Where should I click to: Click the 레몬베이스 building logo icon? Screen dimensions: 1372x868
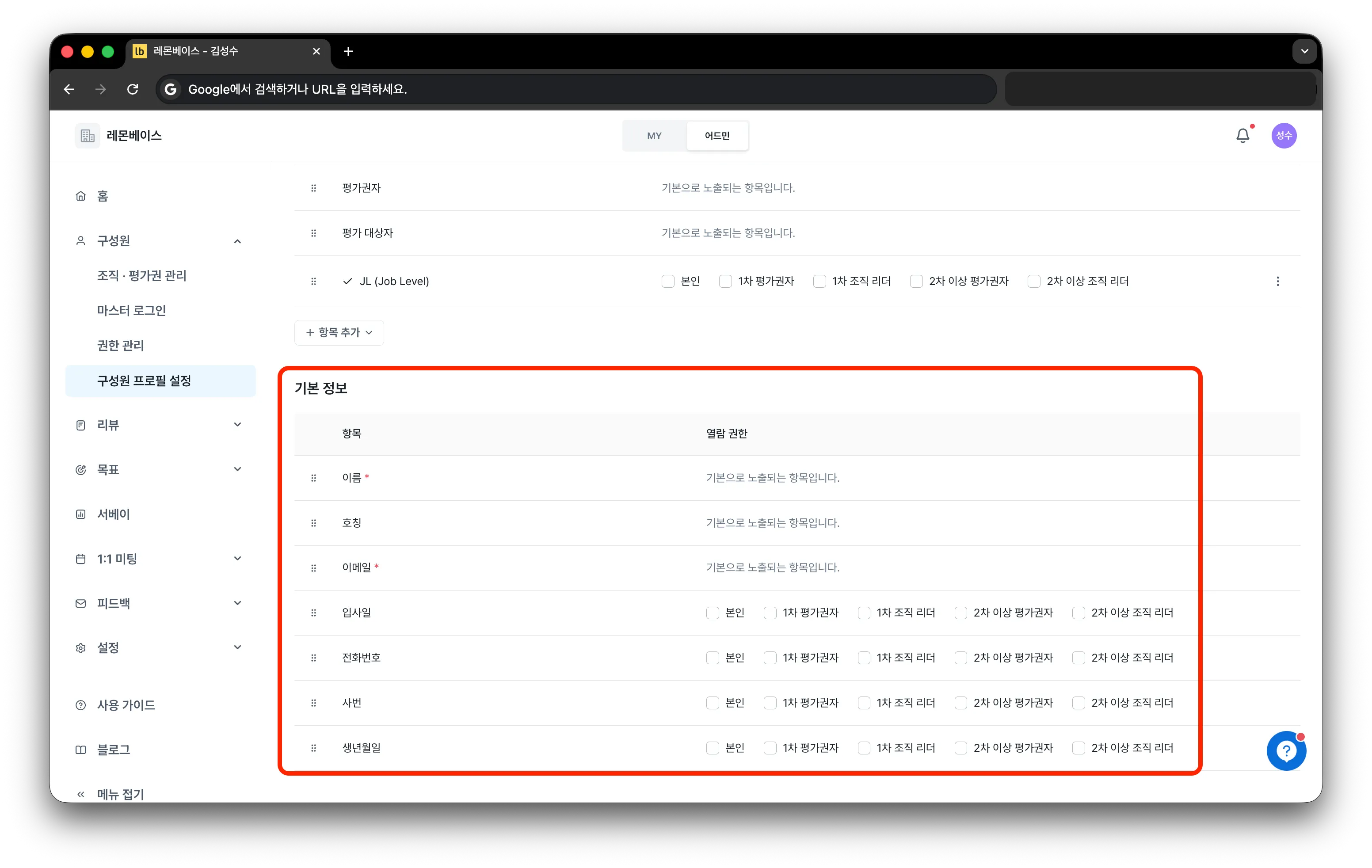tap(87, 136)
